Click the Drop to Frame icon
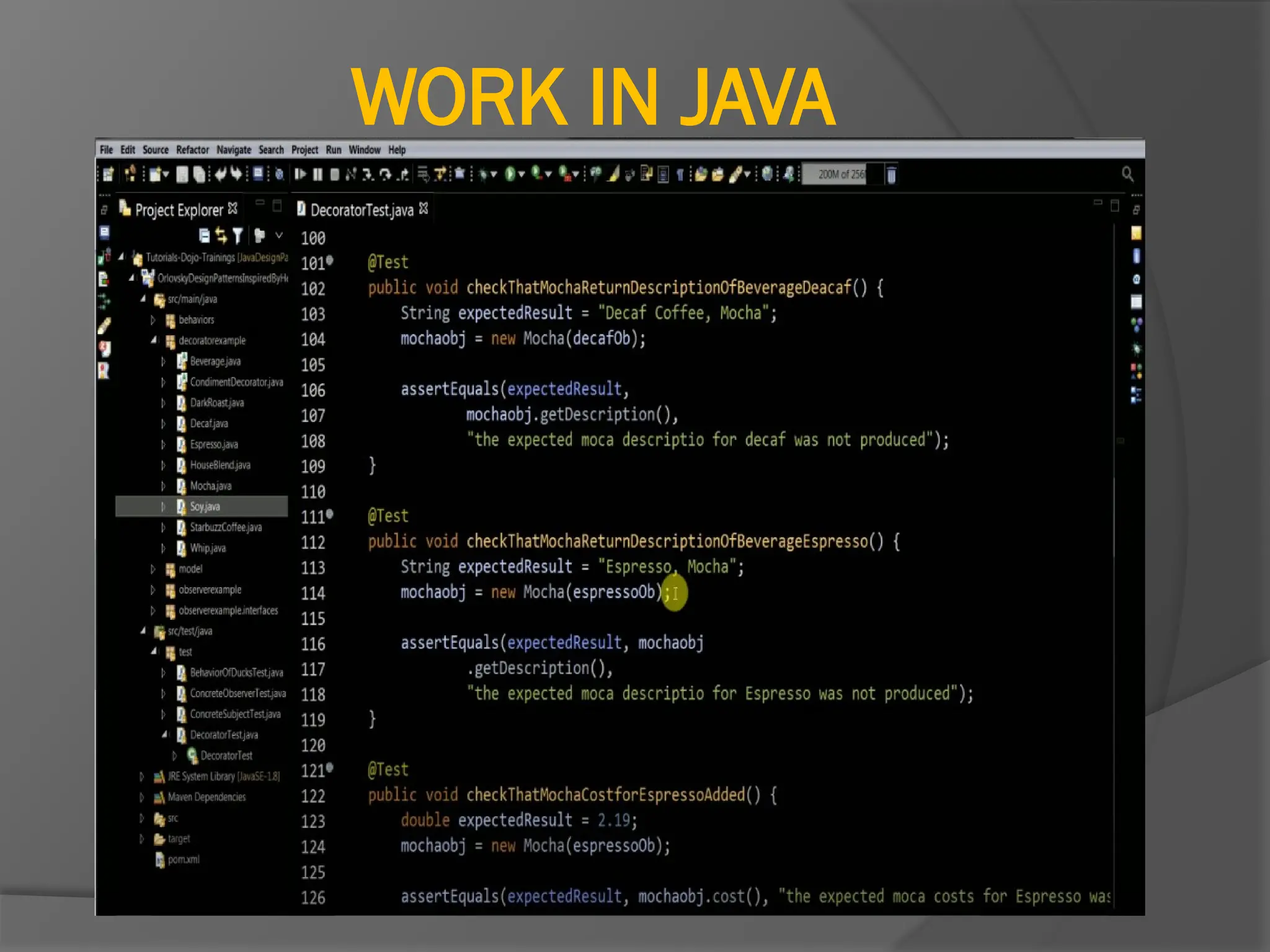 click(x=424, y=174)
